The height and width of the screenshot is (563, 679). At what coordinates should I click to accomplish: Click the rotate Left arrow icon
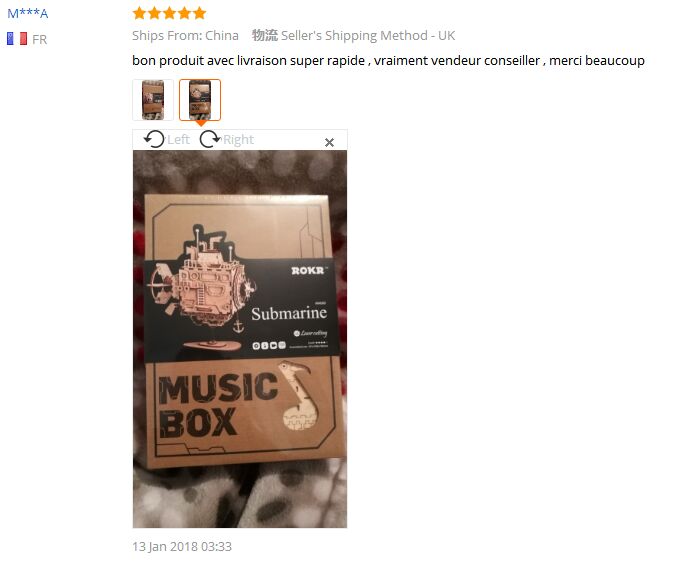point(154,139)
